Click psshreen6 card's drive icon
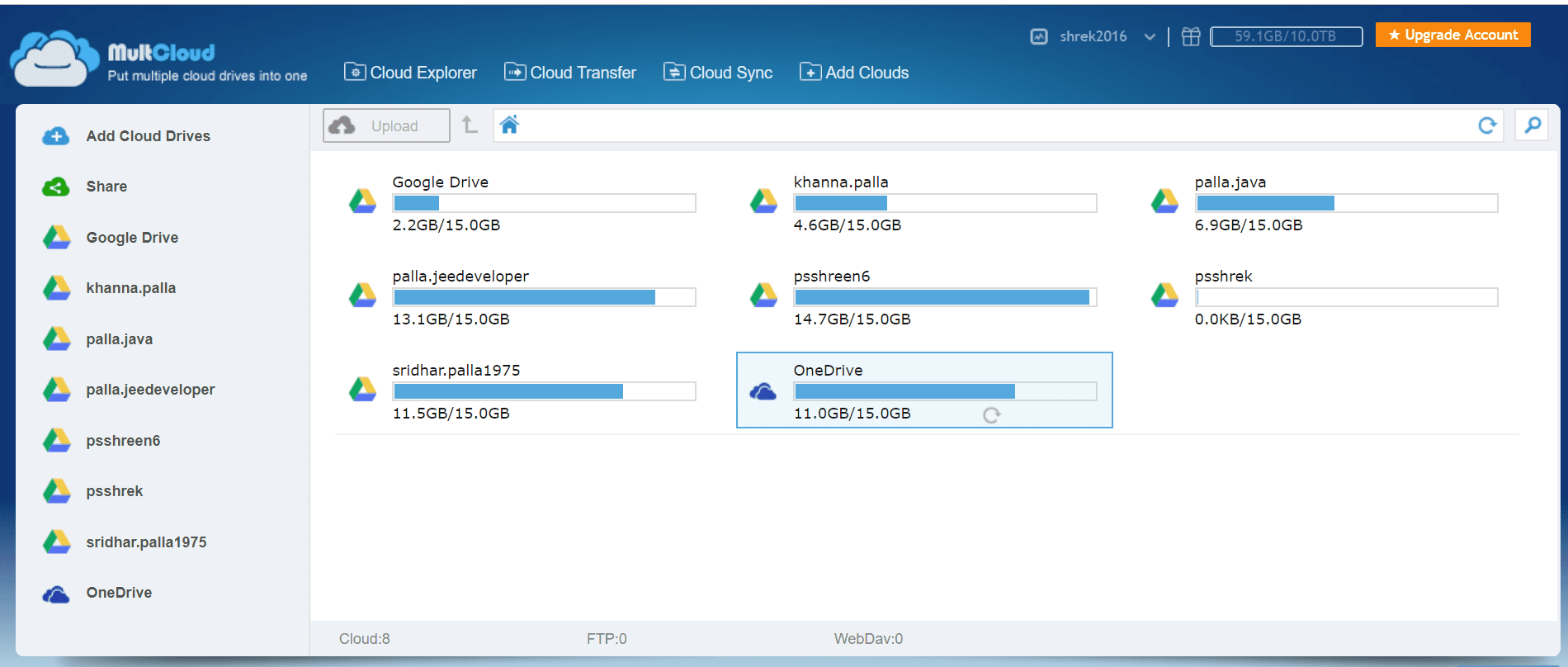The width and height of the screenshot is (1568, 667). [763, 295]
